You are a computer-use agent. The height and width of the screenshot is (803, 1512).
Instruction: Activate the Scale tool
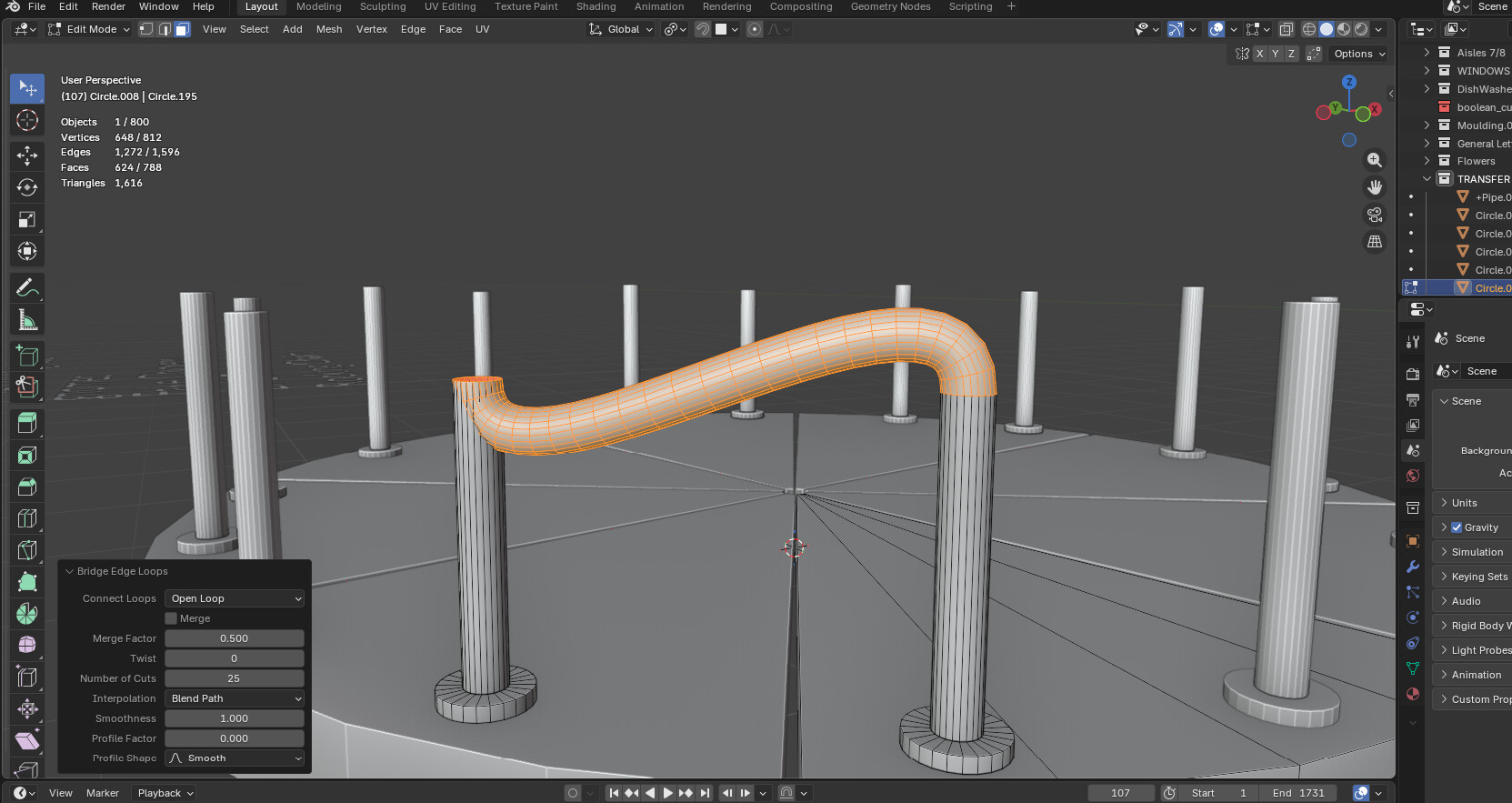[27, 219]
